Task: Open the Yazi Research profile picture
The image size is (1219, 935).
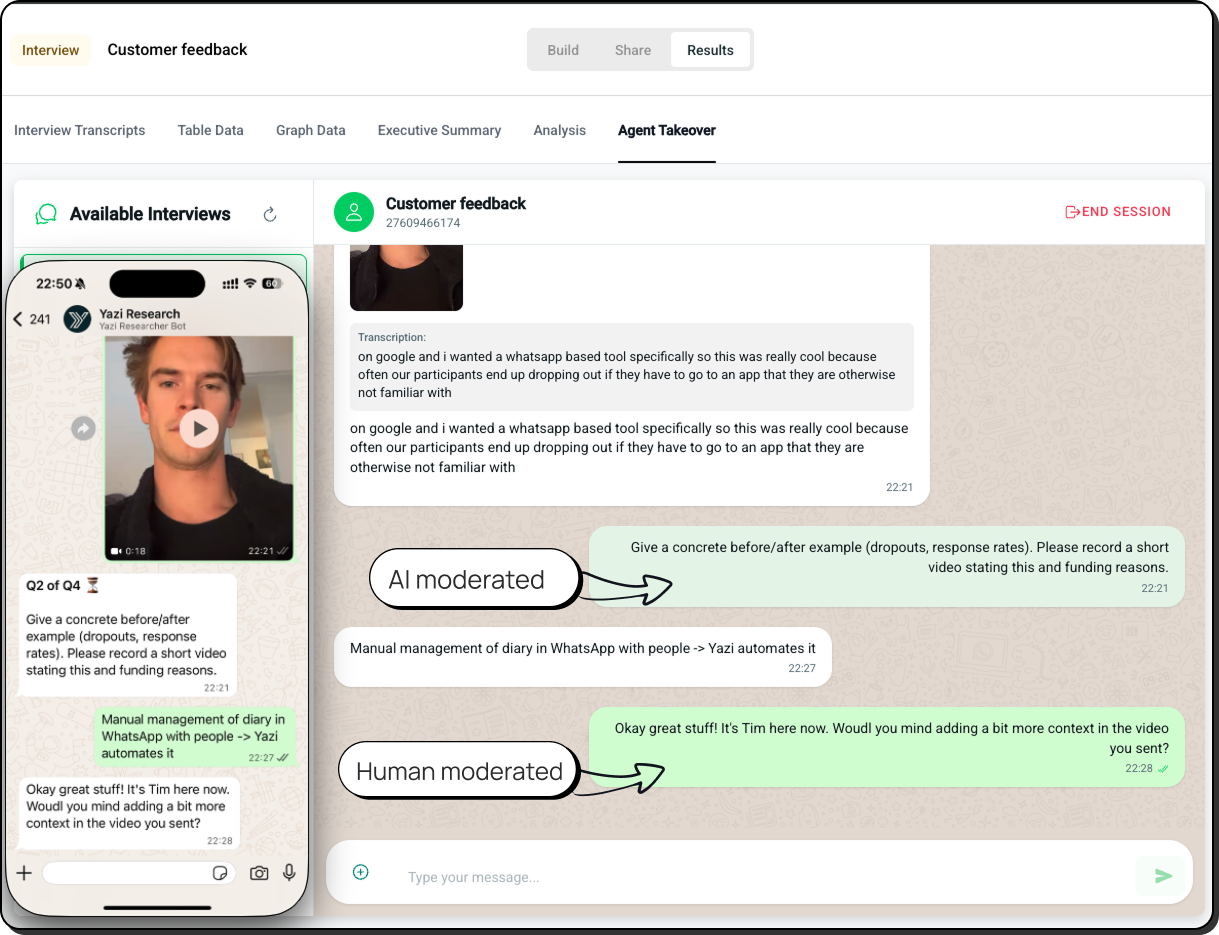Action: click(x=78, y=319)
